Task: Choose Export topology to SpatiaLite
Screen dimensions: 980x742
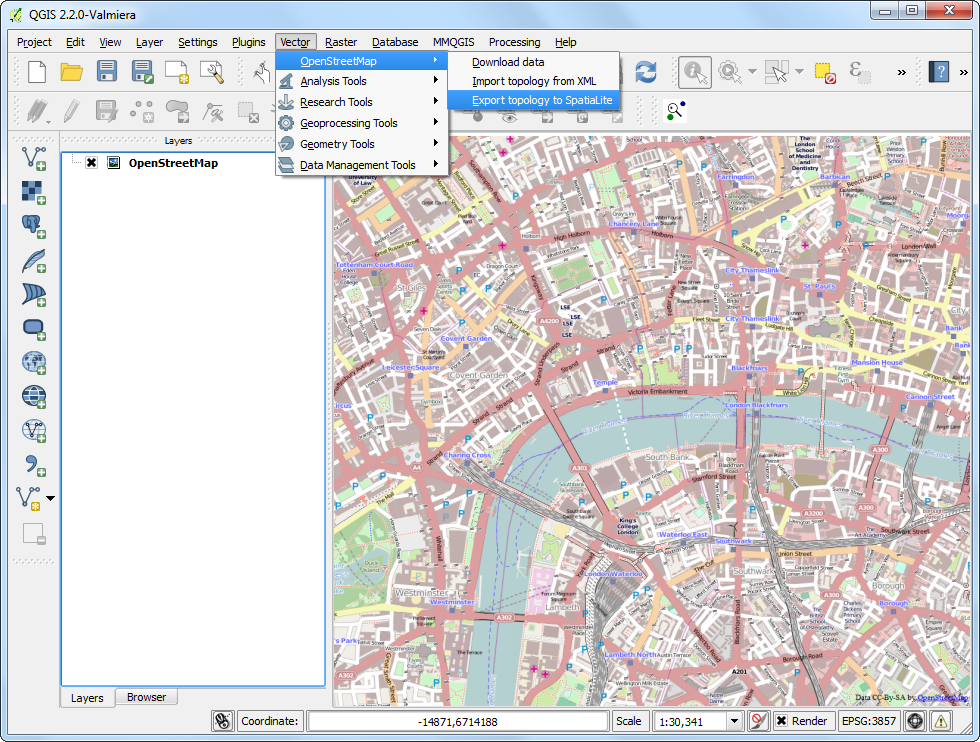Action: (x=541, y=100)
